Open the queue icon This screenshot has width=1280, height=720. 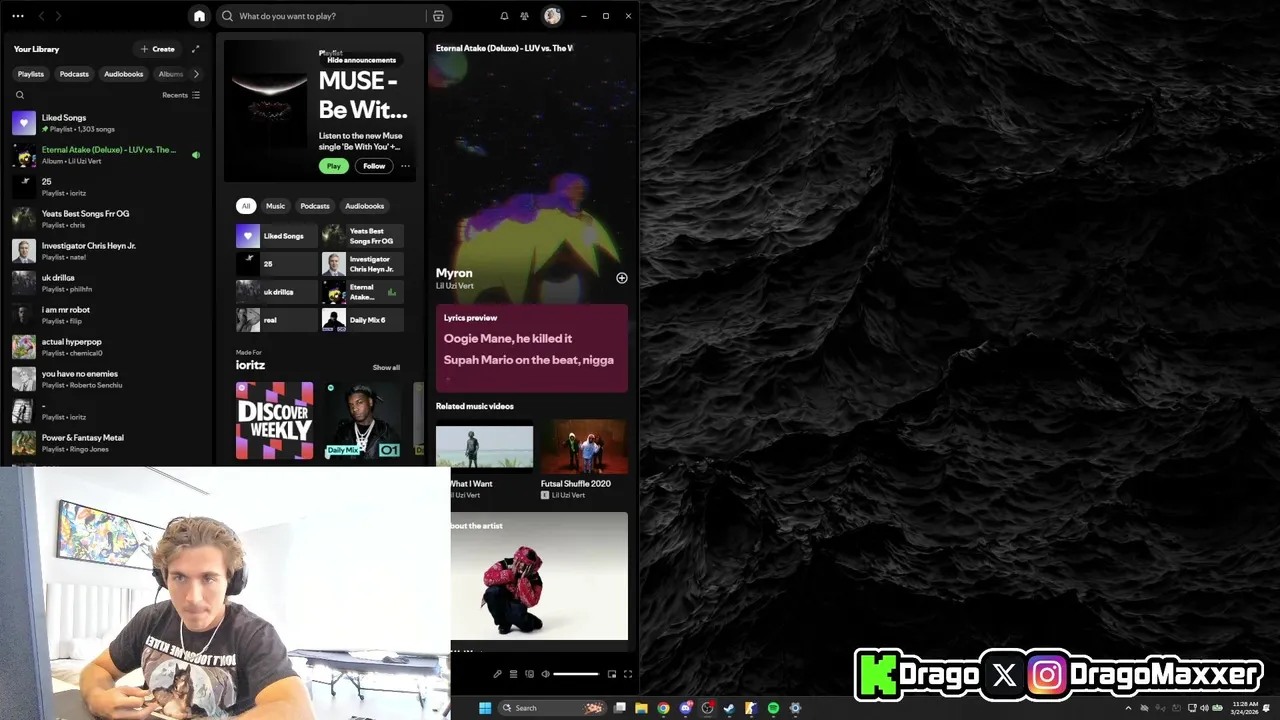pyautogui.click(x=513, y=674)
